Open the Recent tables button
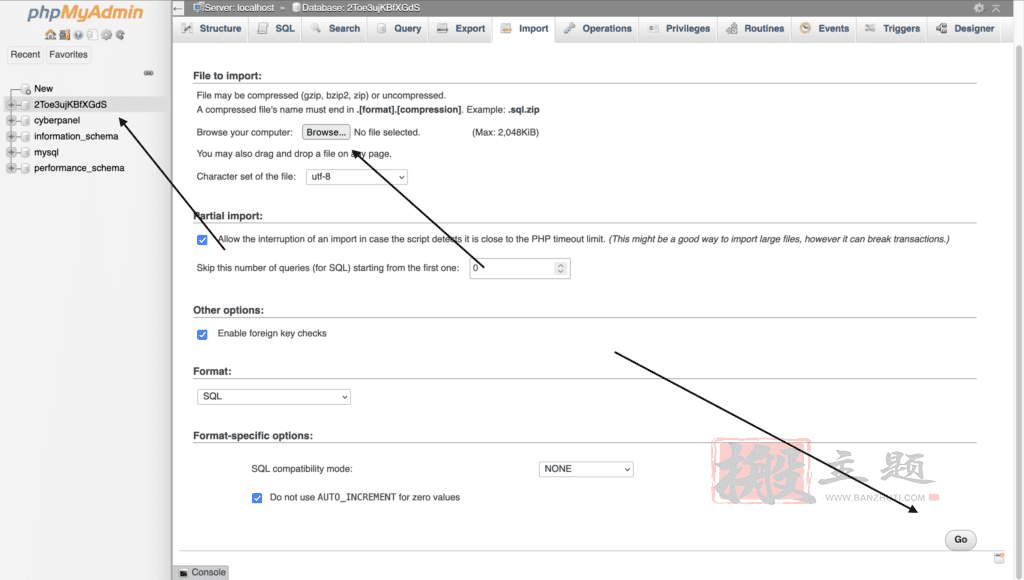 click(x=25, y=55)
